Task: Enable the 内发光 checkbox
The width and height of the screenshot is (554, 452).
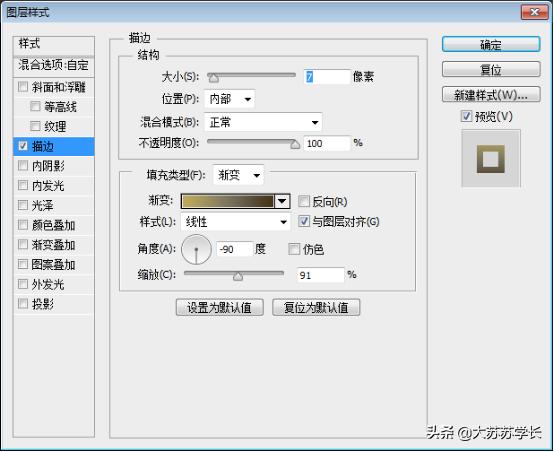Action: point(23,185)
